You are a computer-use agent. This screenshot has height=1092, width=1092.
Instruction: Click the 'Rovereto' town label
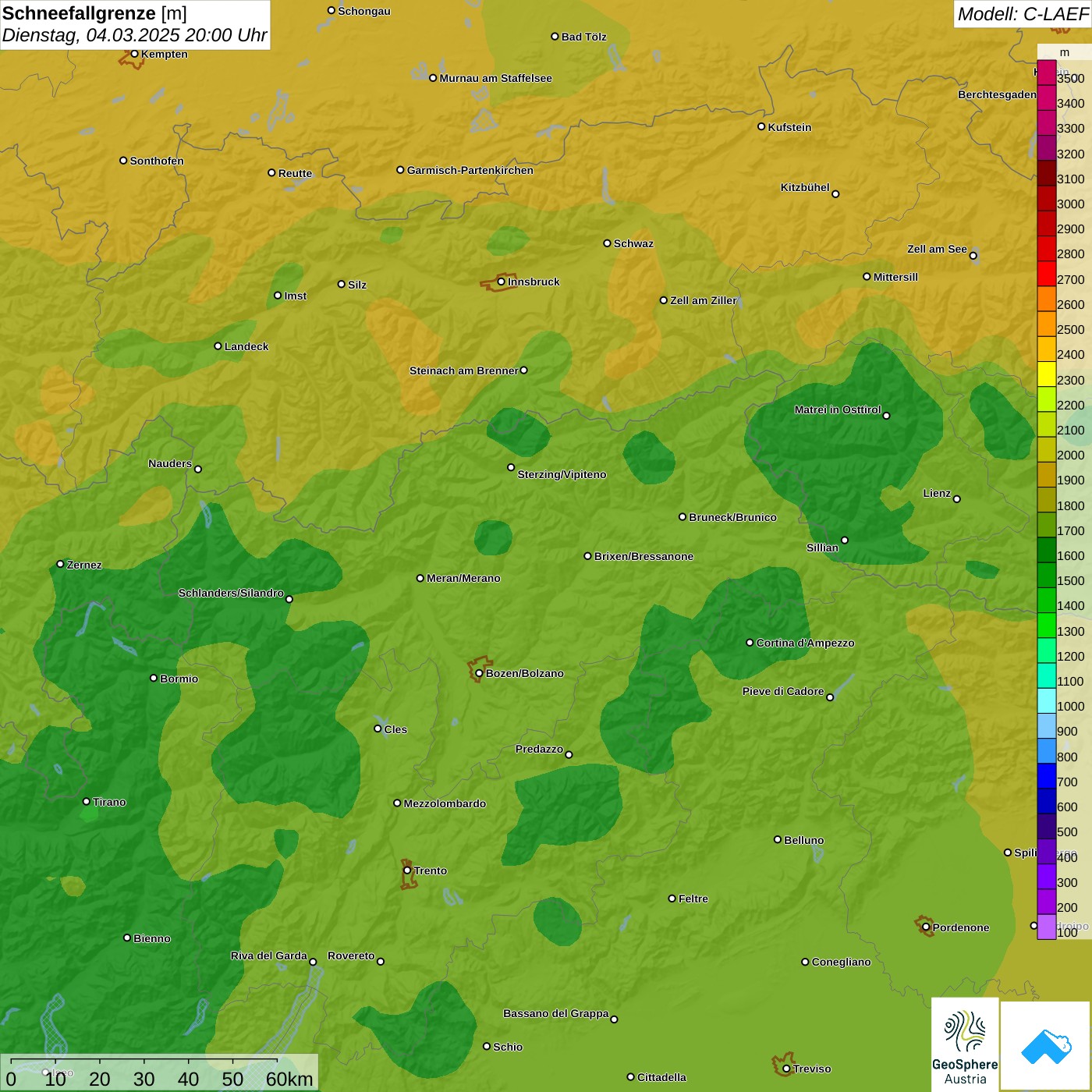tap(351, 955)
